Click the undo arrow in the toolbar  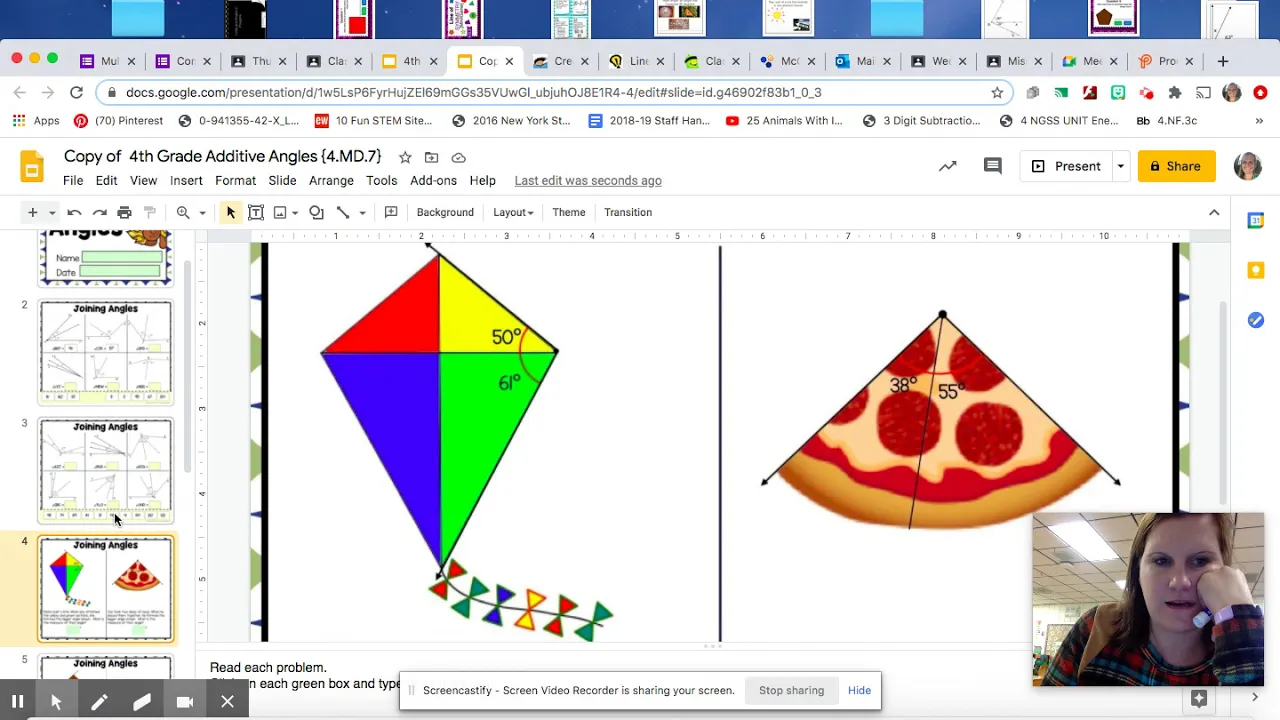(74, 212)
